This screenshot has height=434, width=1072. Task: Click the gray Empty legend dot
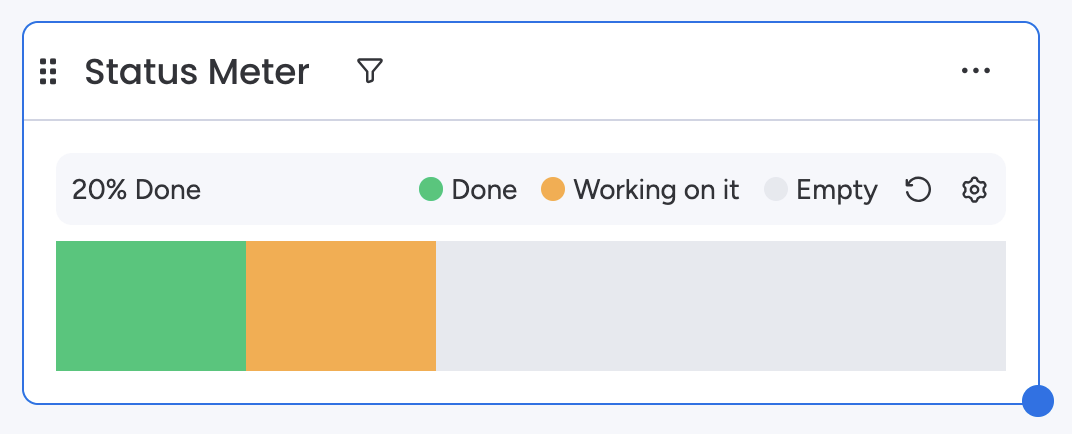pyautogui.click(x=776, y=189)
